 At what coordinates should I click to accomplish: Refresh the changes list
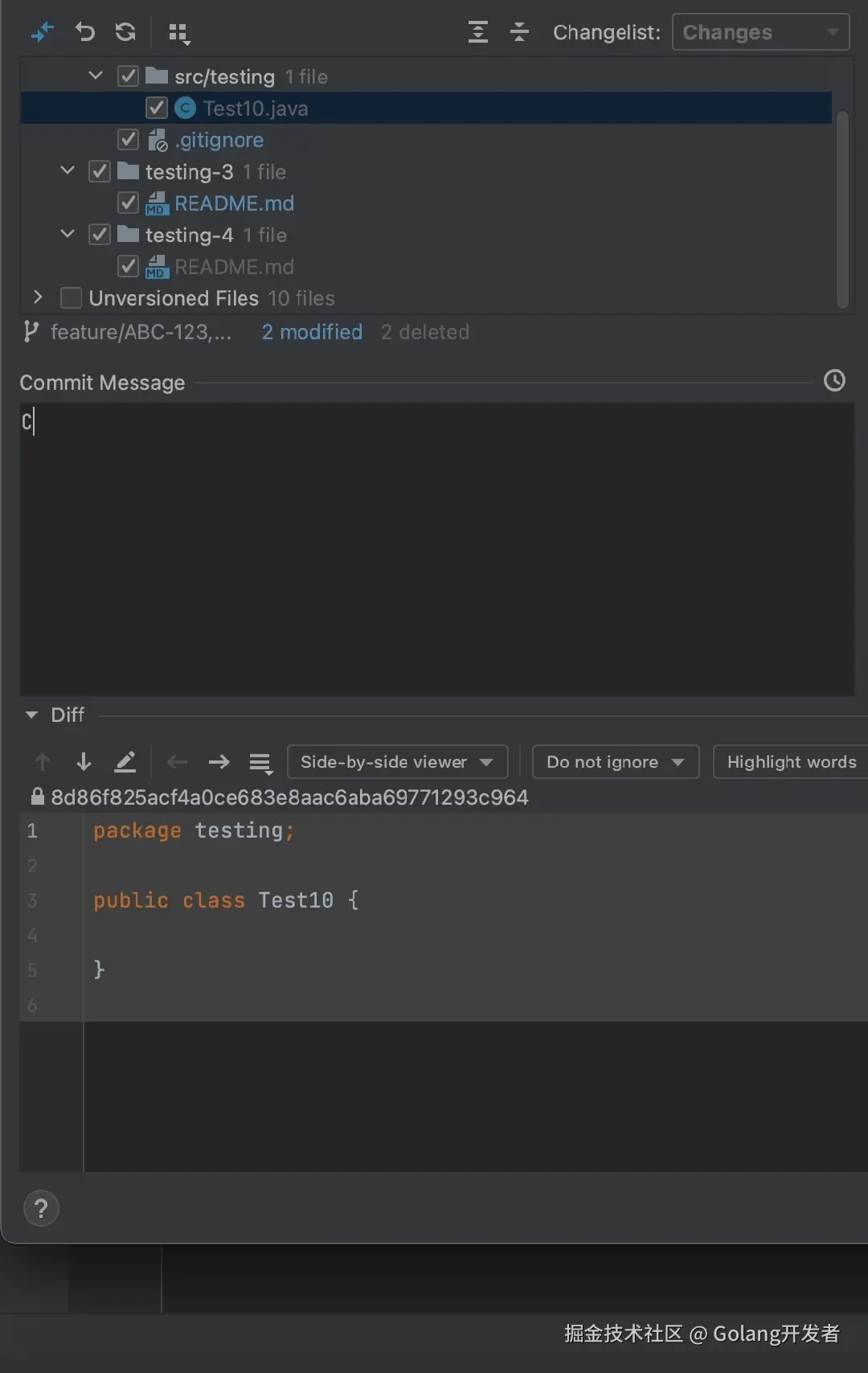[x=125, y=32]
